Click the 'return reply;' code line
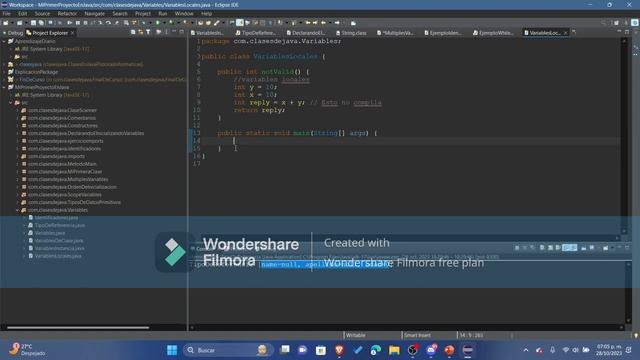The image size is (640, 360). pos(260,110)
